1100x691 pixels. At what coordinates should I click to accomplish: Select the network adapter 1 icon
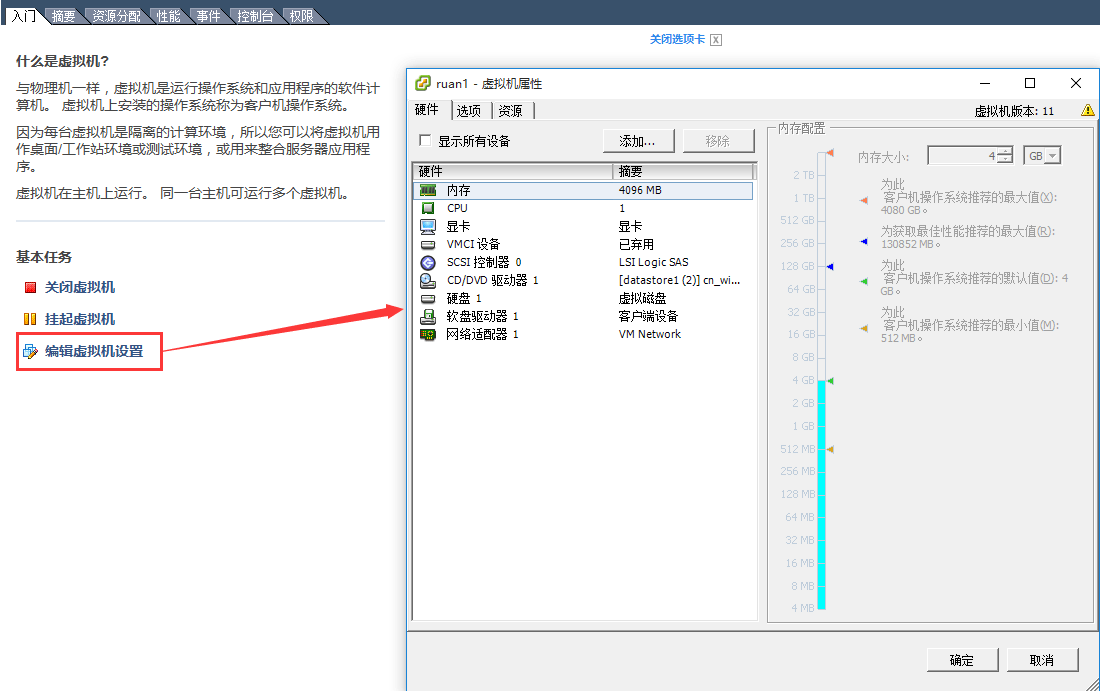click(x=428, y=334)
